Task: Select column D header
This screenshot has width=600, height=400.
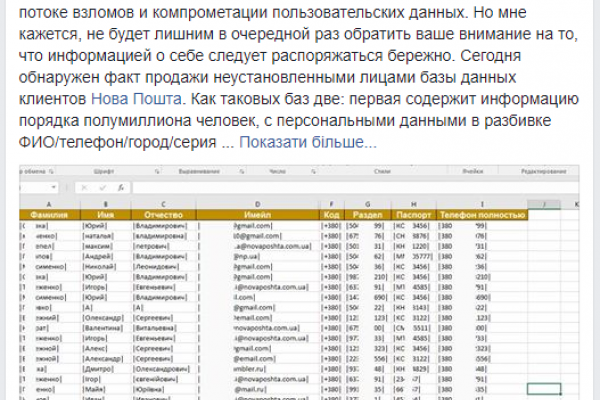Action: click(x=258, y=204)
